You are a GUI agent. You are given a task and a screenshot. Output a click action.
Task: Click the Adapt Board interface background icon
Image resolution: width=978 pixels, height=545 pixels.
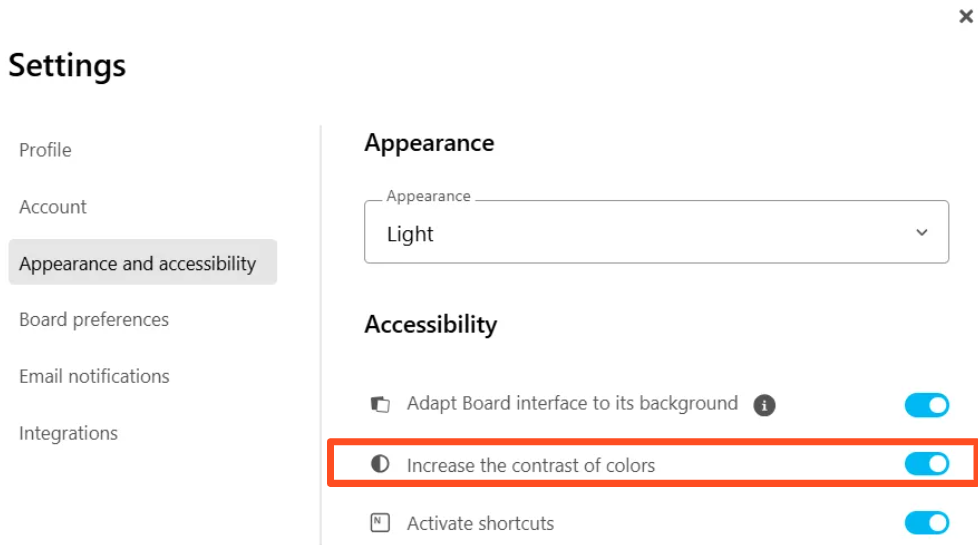[x=380, y=405]
